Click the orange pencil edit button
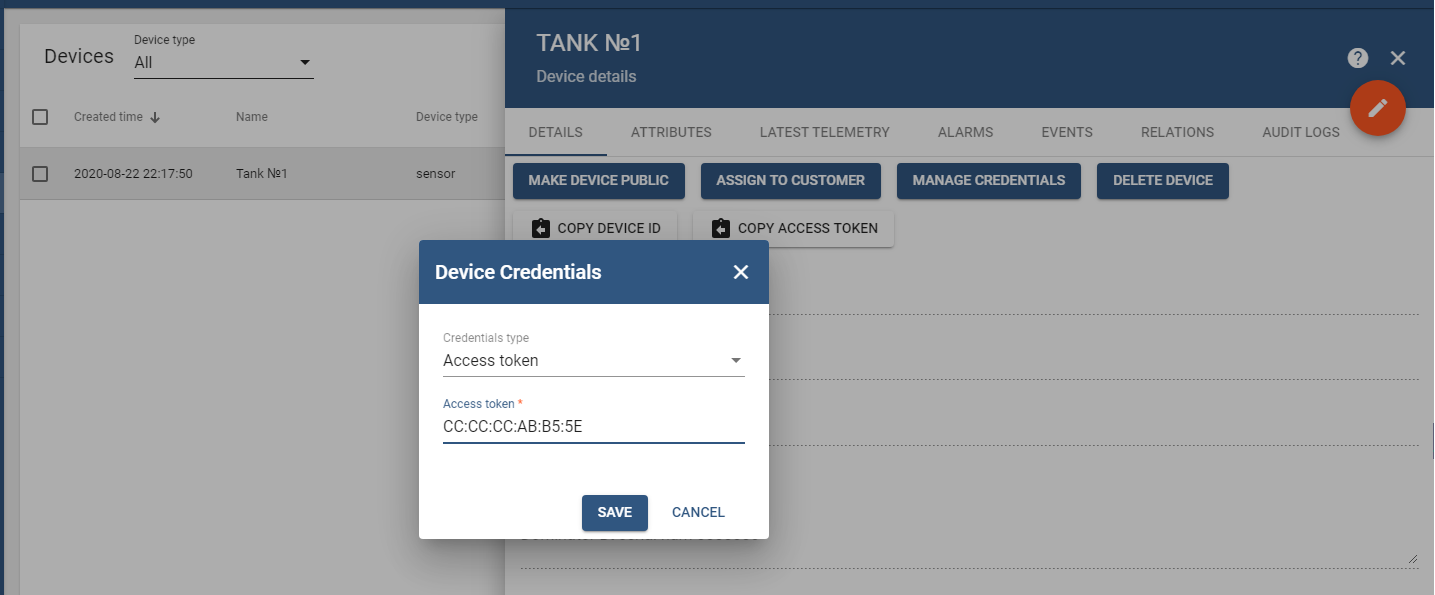Viewport: 1435px width, 595px height. (1378, 107)
